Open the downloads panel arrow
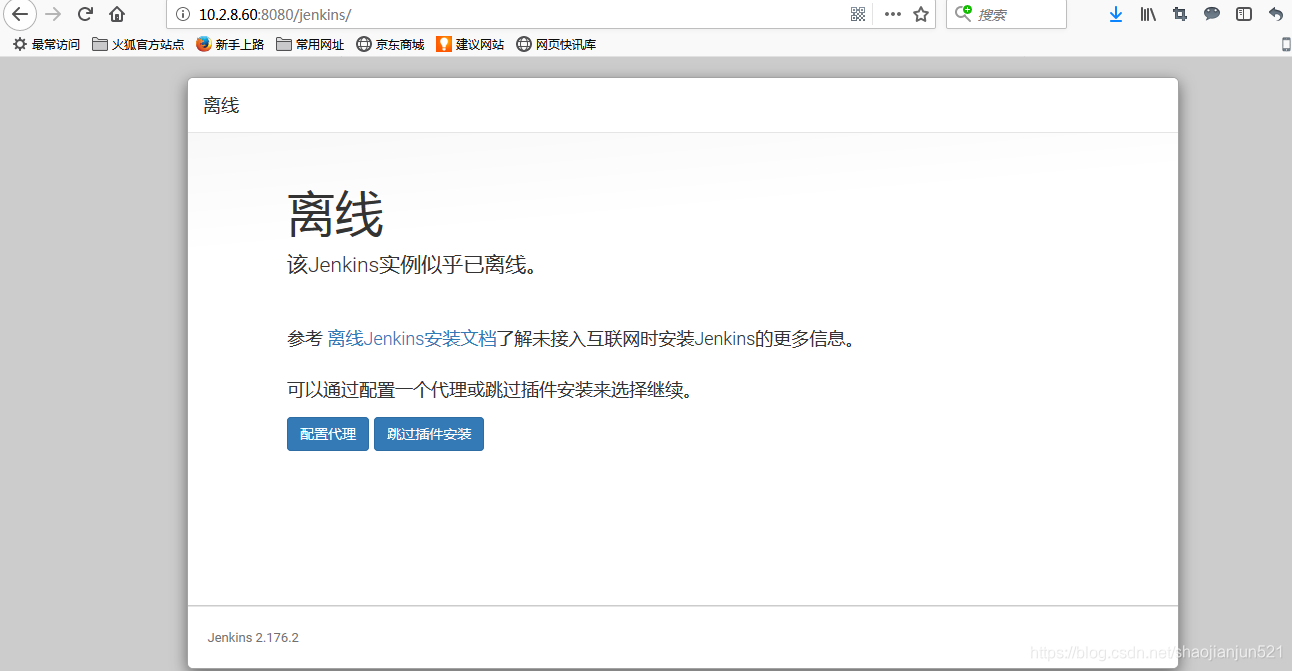 click(1116, 14)
